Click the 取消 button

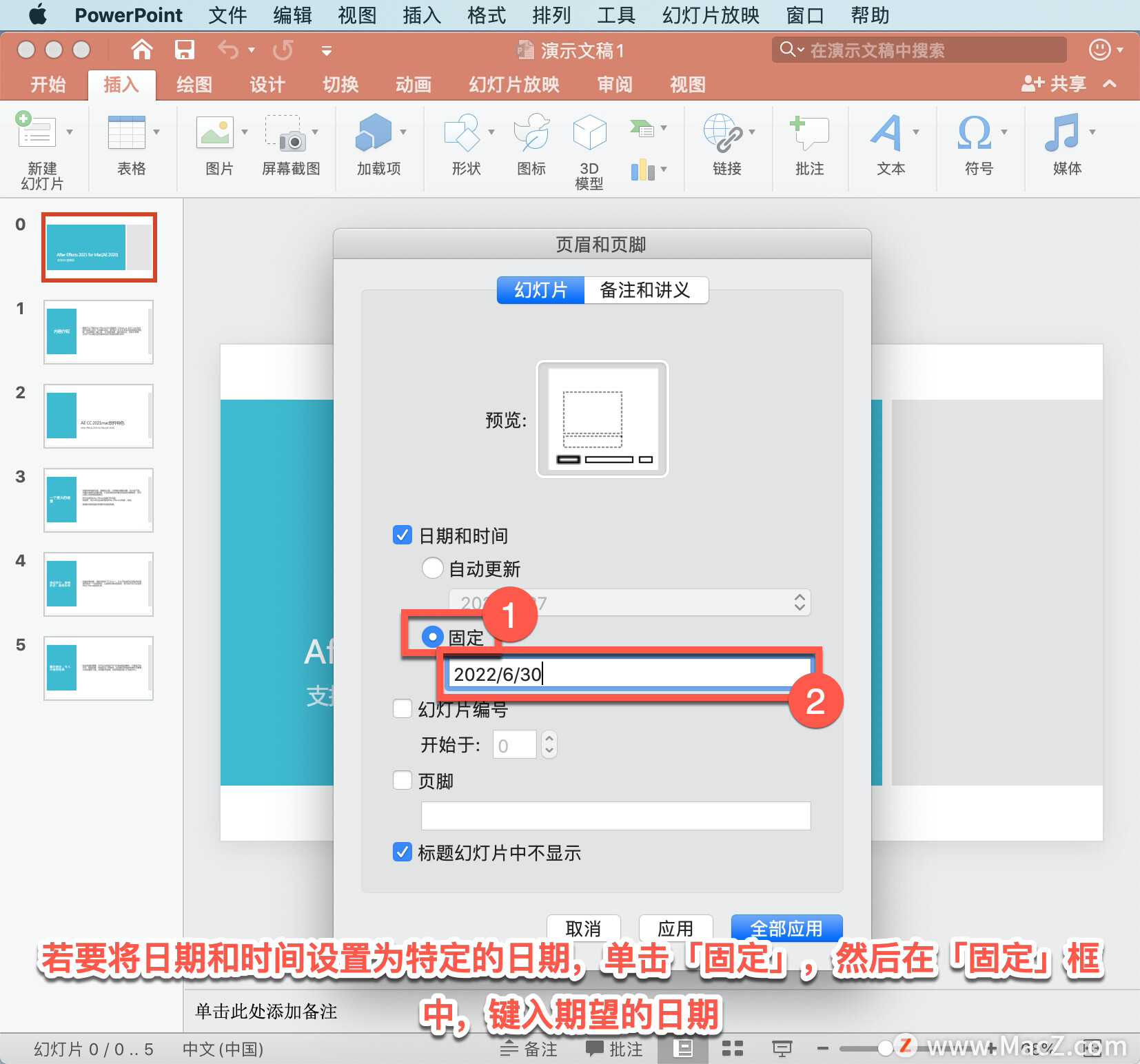(x=584, y=928)
